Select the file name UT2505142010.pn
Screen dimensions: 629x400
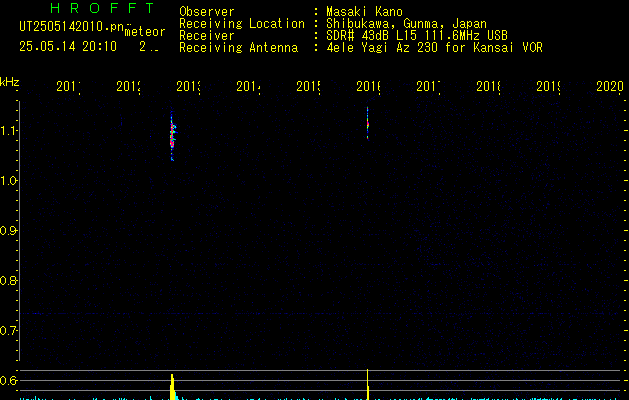72,27
